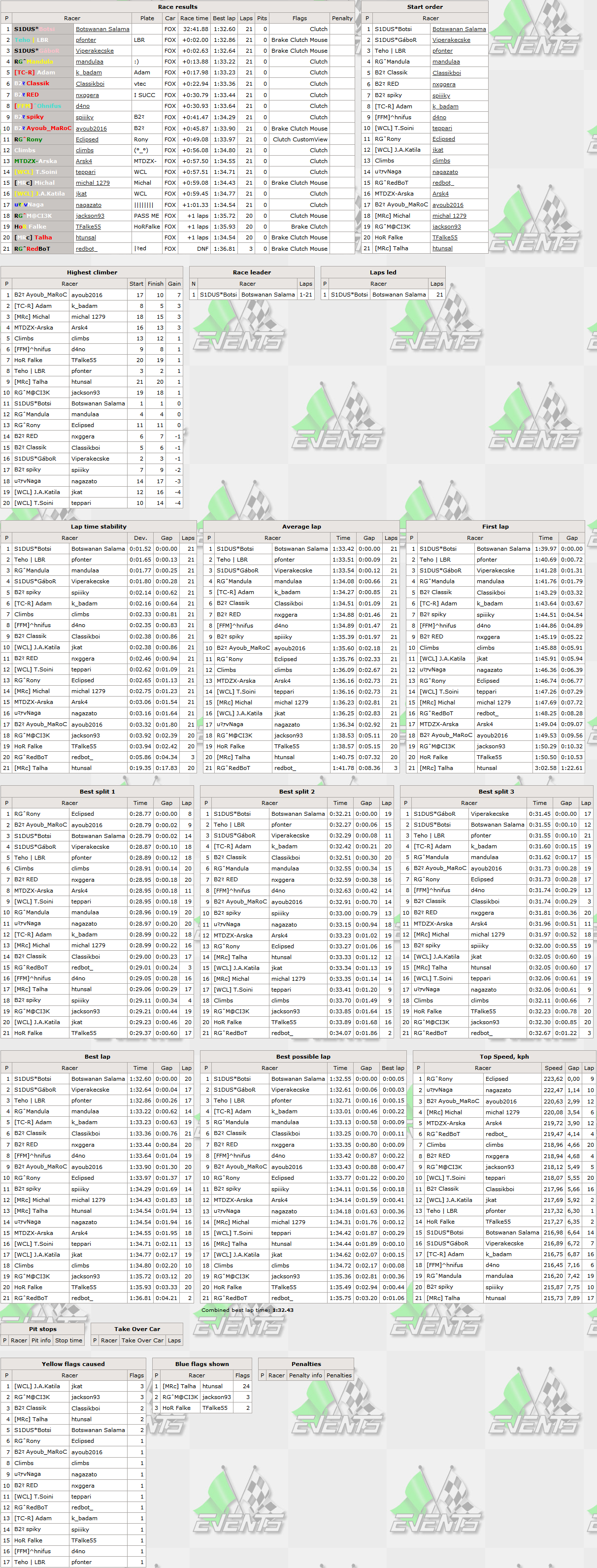The image size is (597, 1568).
Task: Click the 'Penalties' table title
Action: 306,1364
